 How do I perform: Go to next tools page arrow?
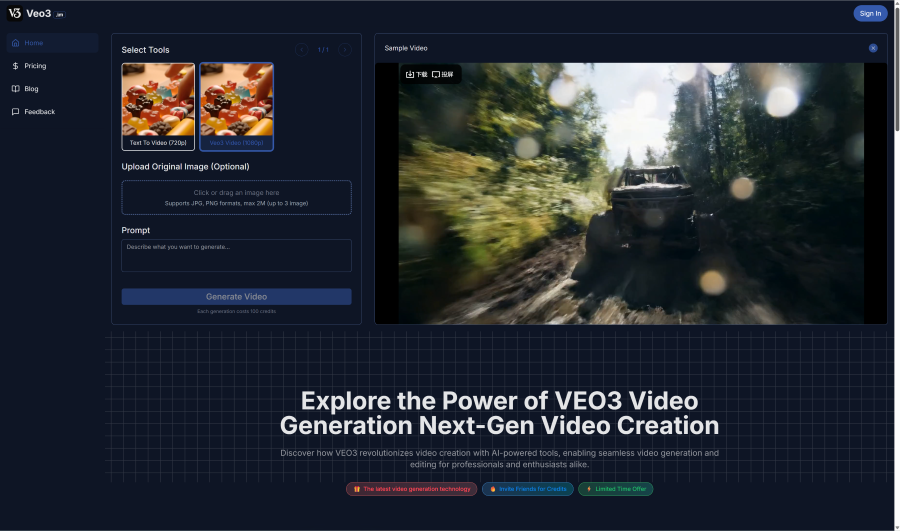click(x=344, y=50)
